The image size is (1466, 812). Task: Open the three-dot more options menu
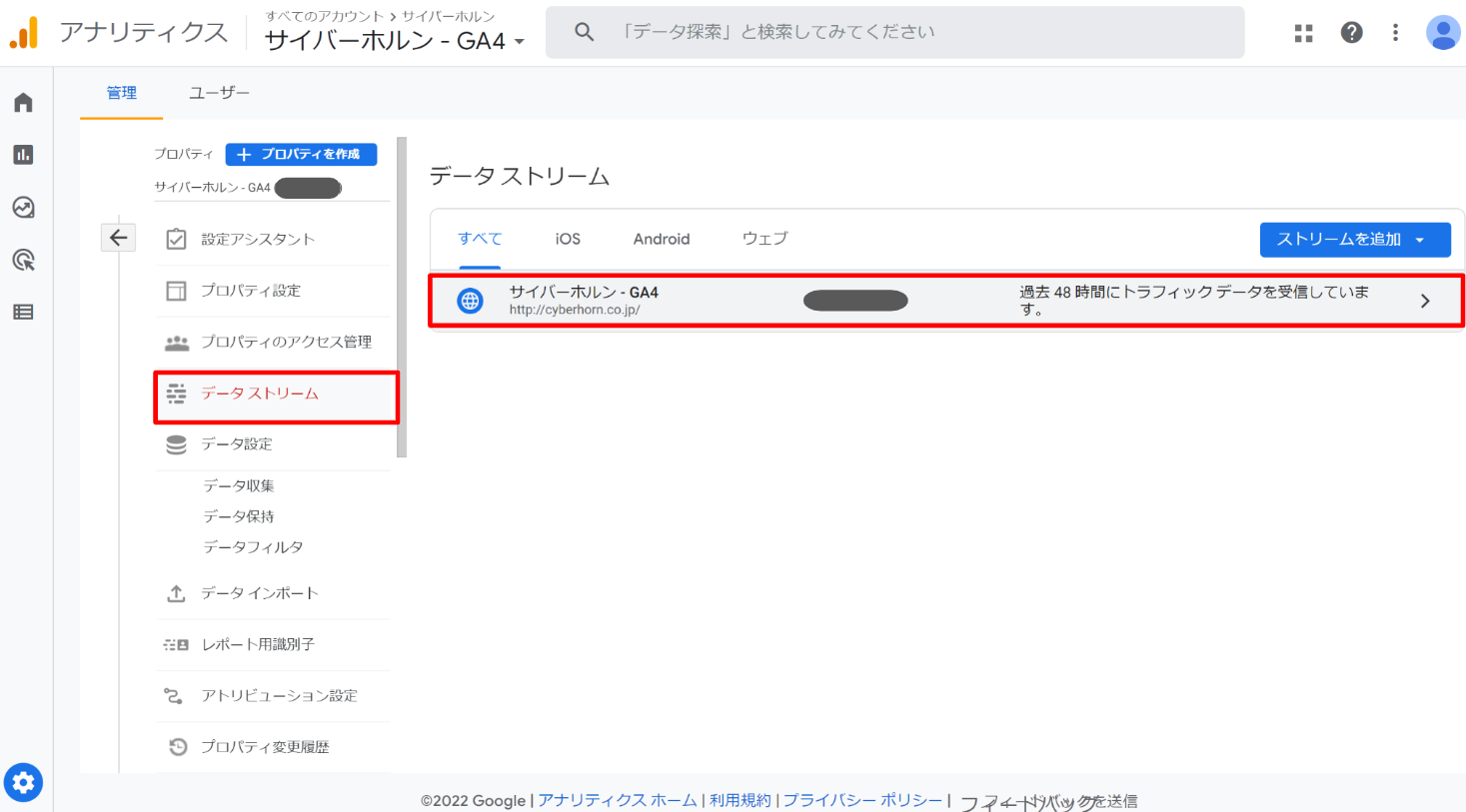(x=1395, y=32)
